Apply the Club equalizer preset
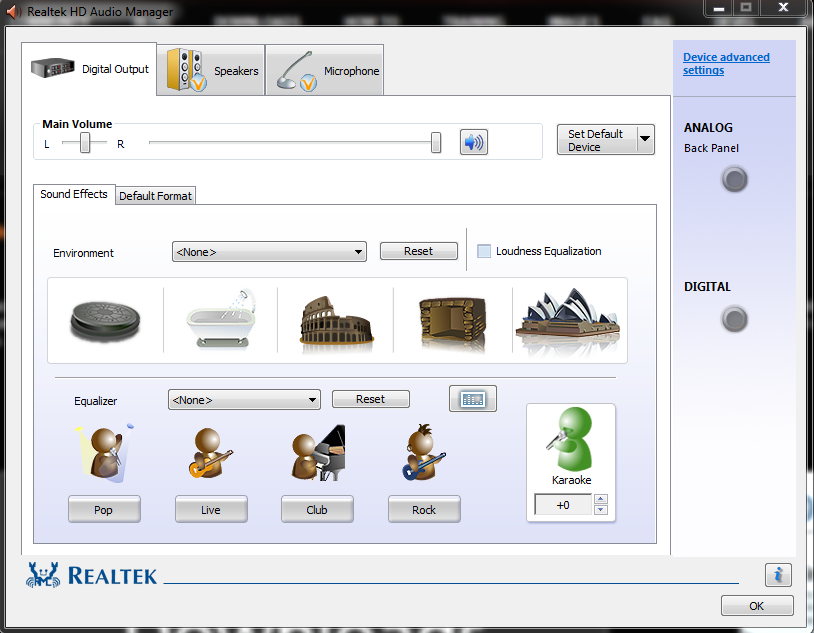This screenshot has height=633, width=814. tap(317, 509)
